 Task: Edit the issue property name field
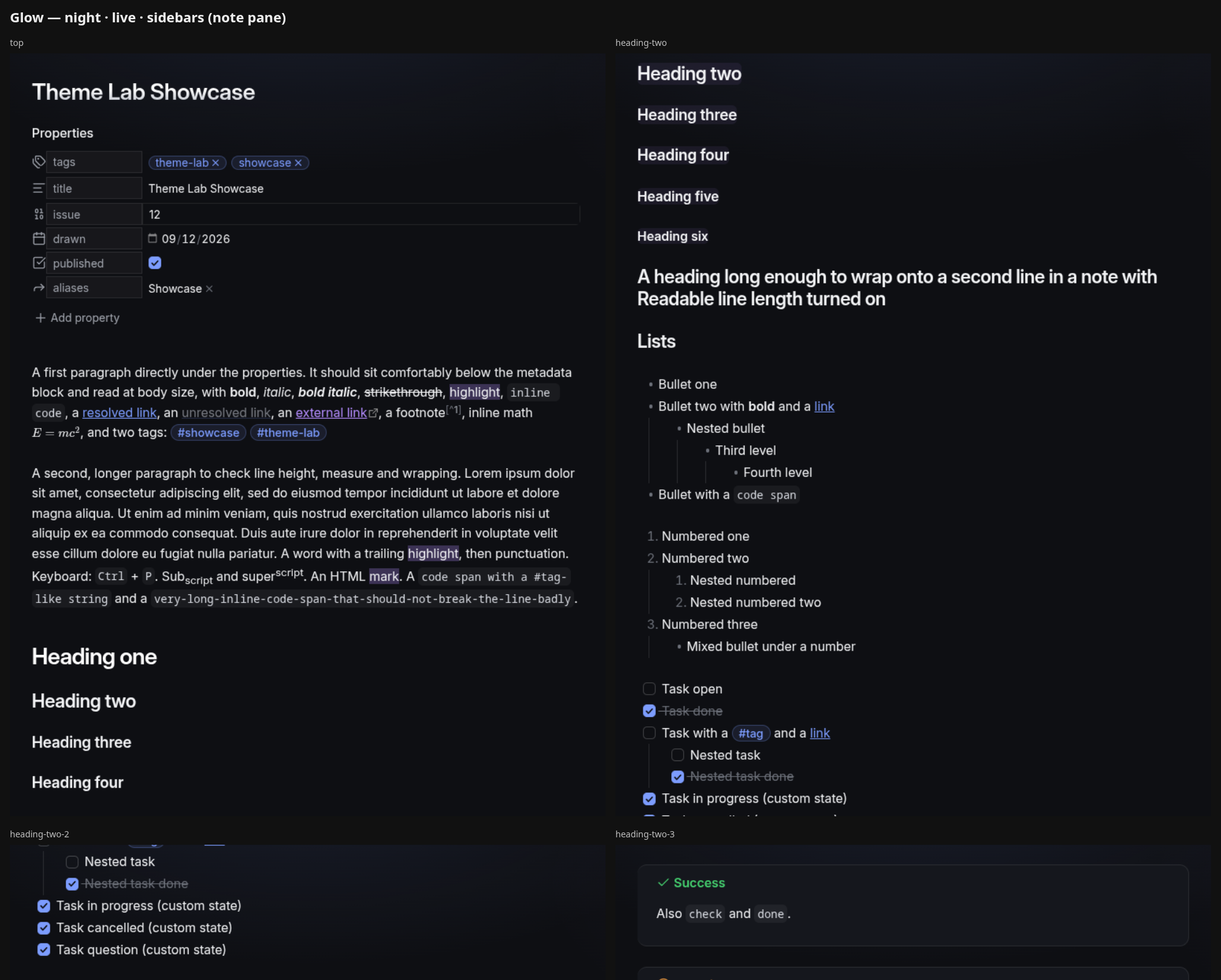tap(94, 214)
